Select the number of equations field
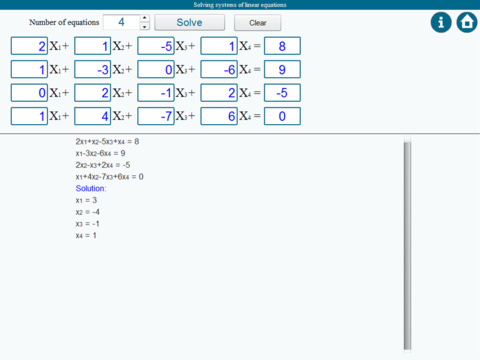The image size is (480, 360). point(122,22)
